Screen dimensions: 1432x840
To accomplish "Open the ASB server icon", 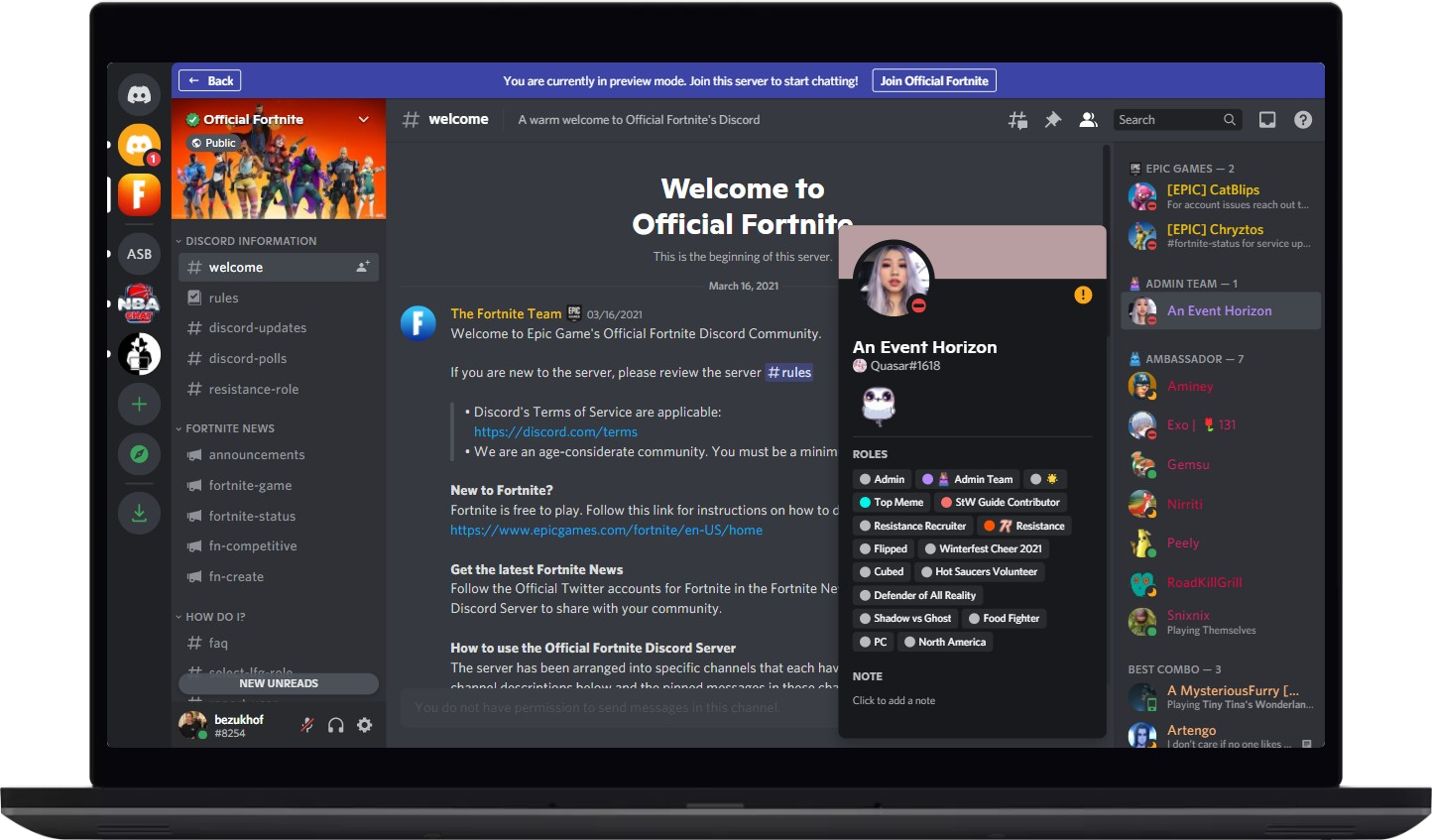I will [139, 254].
